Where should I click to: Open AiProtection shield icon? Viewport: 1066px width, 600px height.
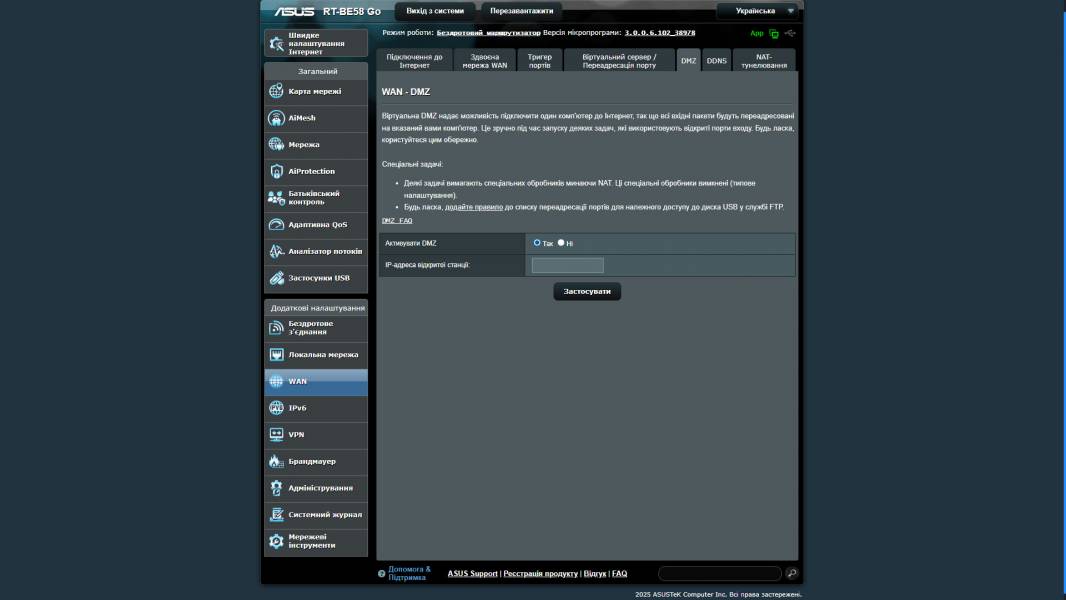[x=277, y=171]
